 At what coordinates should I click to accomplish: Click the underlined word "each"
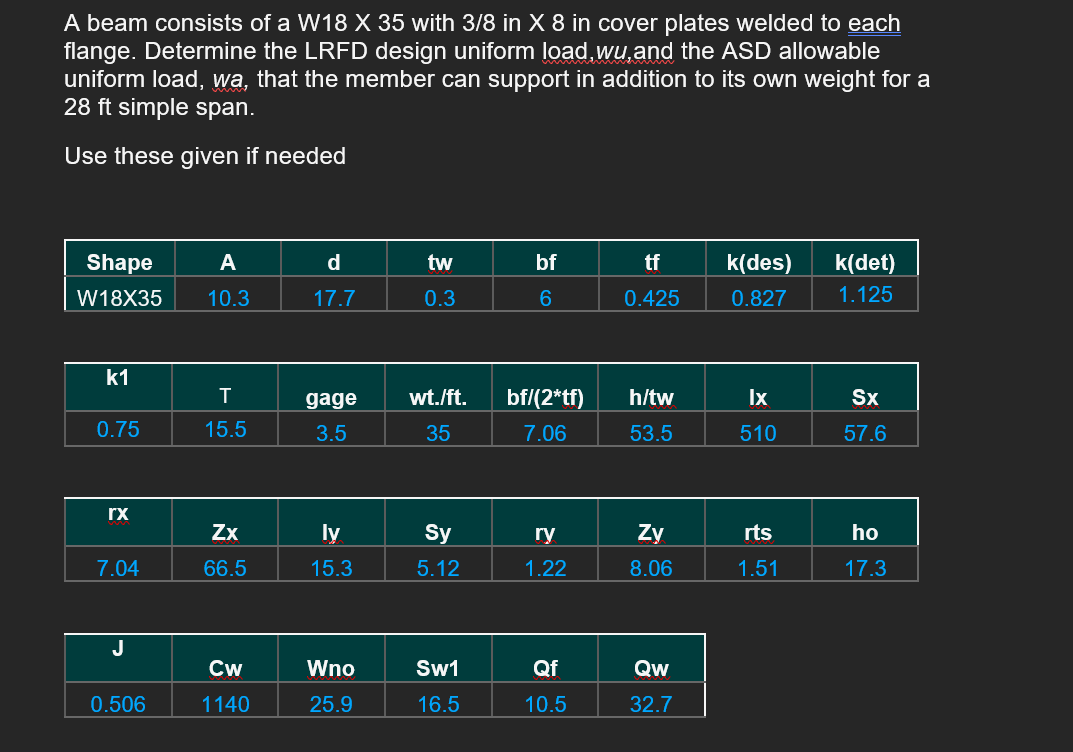point(875,23)
